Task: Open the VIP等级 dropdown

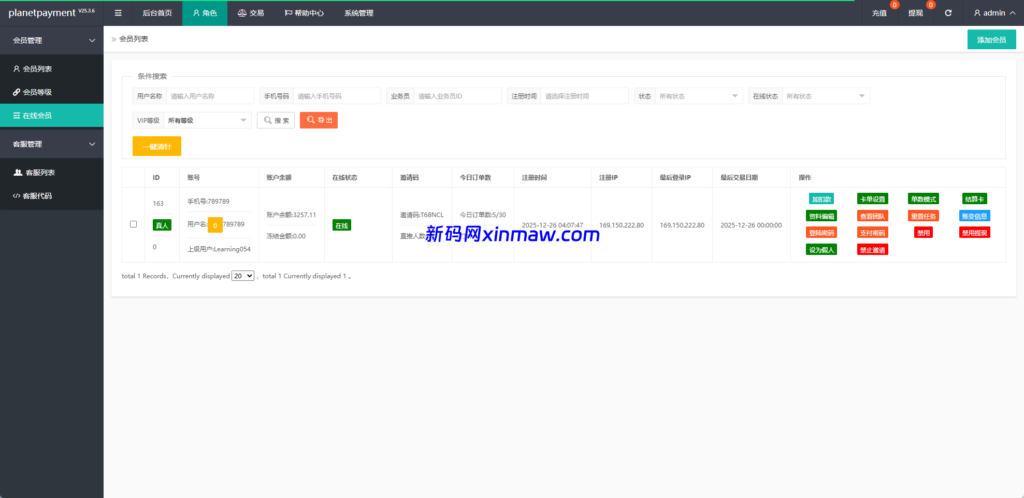Action: point(207,120)
